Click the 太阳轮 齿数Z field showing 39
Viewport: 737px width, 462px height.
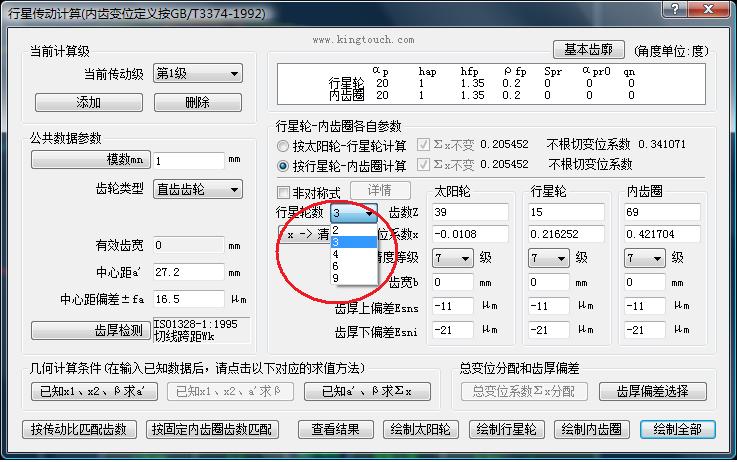click(470, 212)
